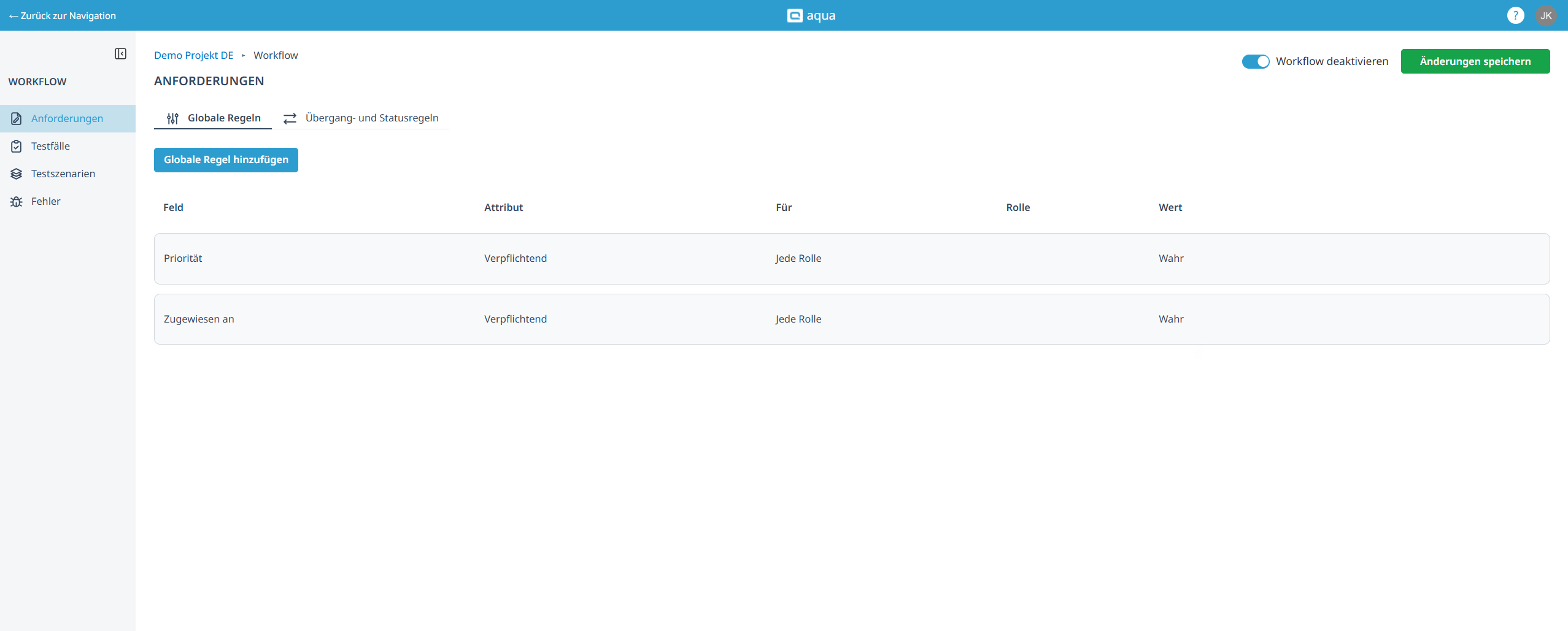Open the help question mark icon

click(1515, 15)
